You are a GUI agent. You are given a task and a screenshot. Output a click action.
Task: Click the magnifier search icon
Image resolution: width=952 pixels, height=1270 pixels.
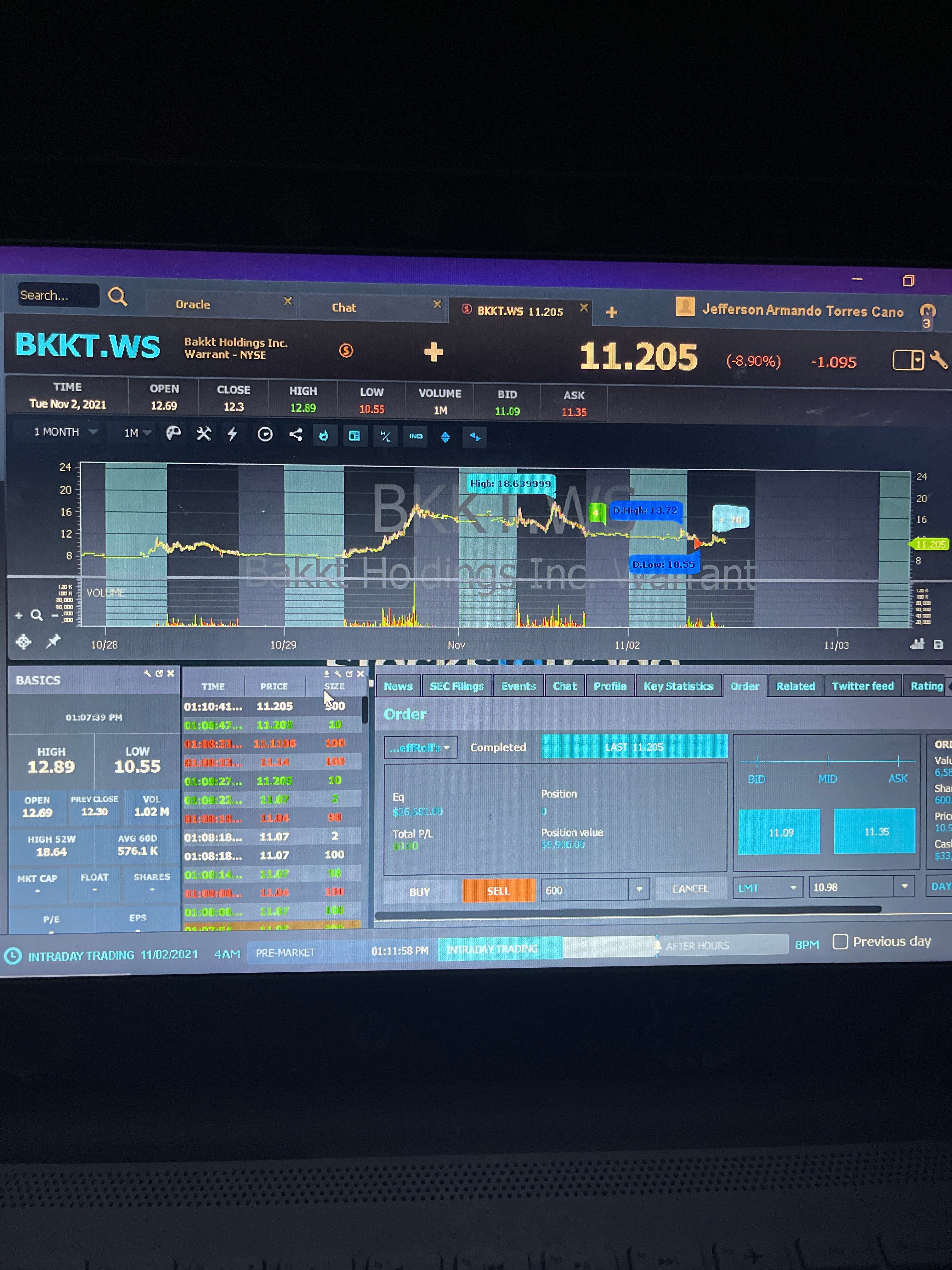pyautogui.click(x=118, y=297)
